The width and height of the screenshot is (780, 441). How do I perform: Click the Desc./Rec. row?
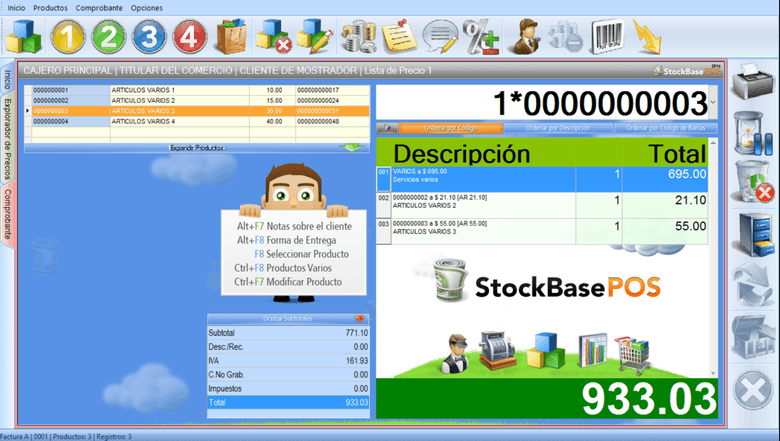tap(288, 347)
